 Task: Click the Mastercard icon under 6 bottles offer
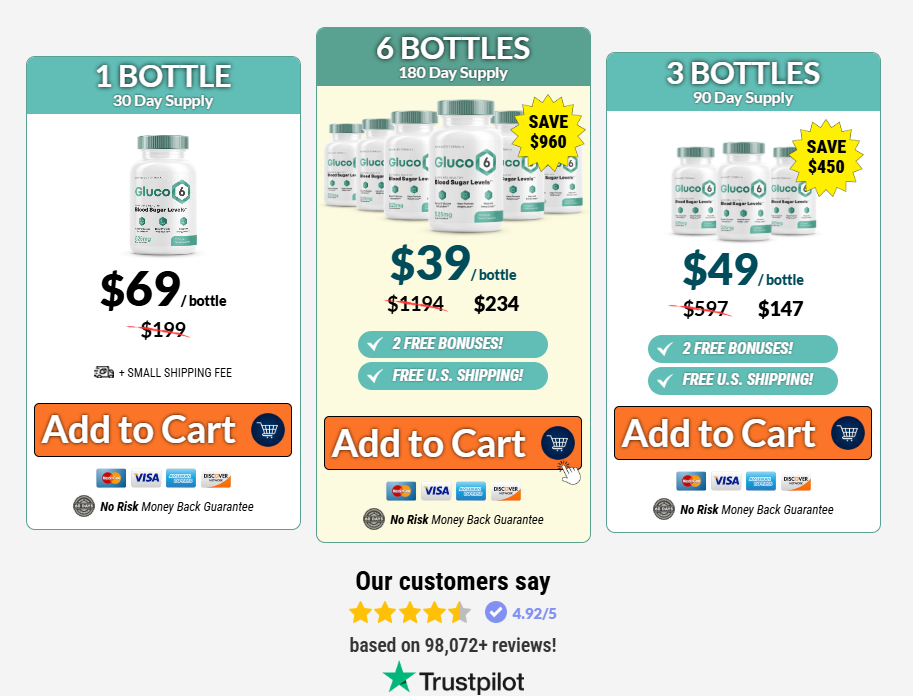pos(401,491)
